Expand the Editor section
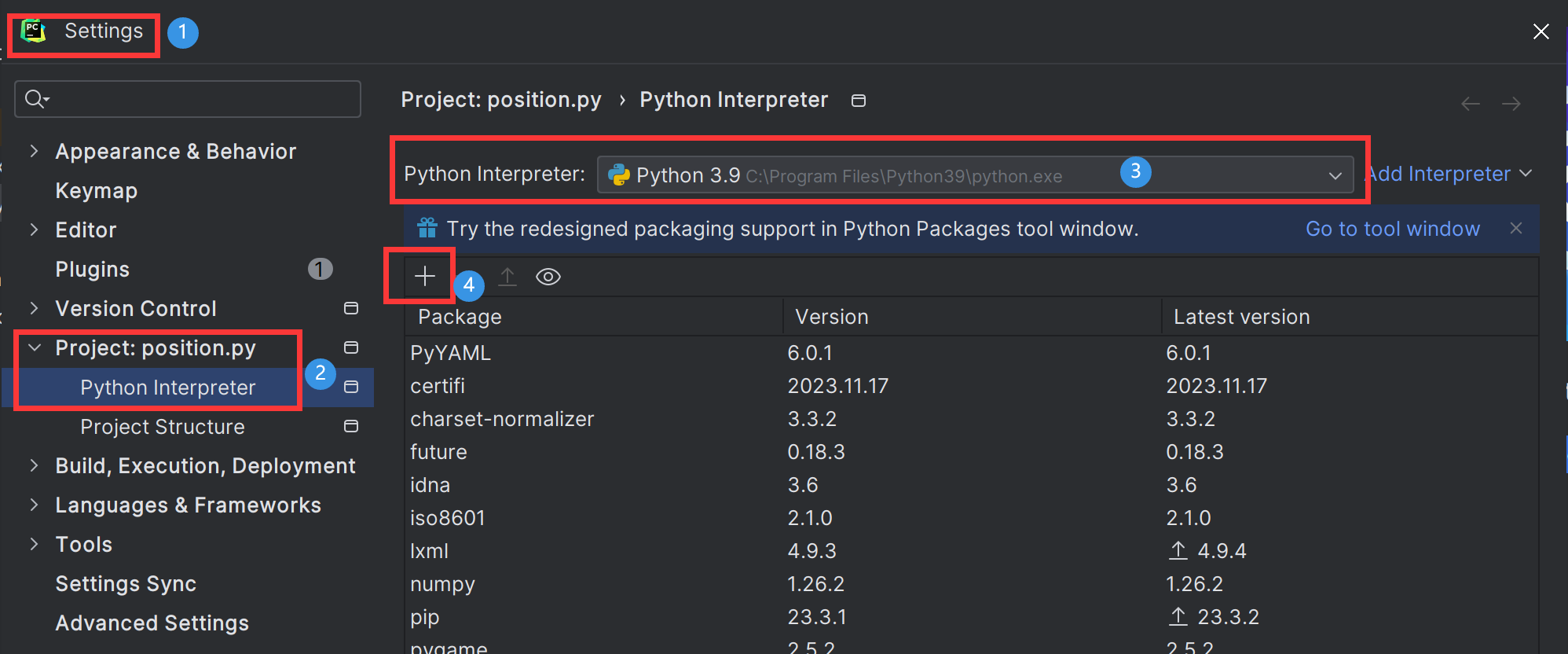 click(34, 230)
